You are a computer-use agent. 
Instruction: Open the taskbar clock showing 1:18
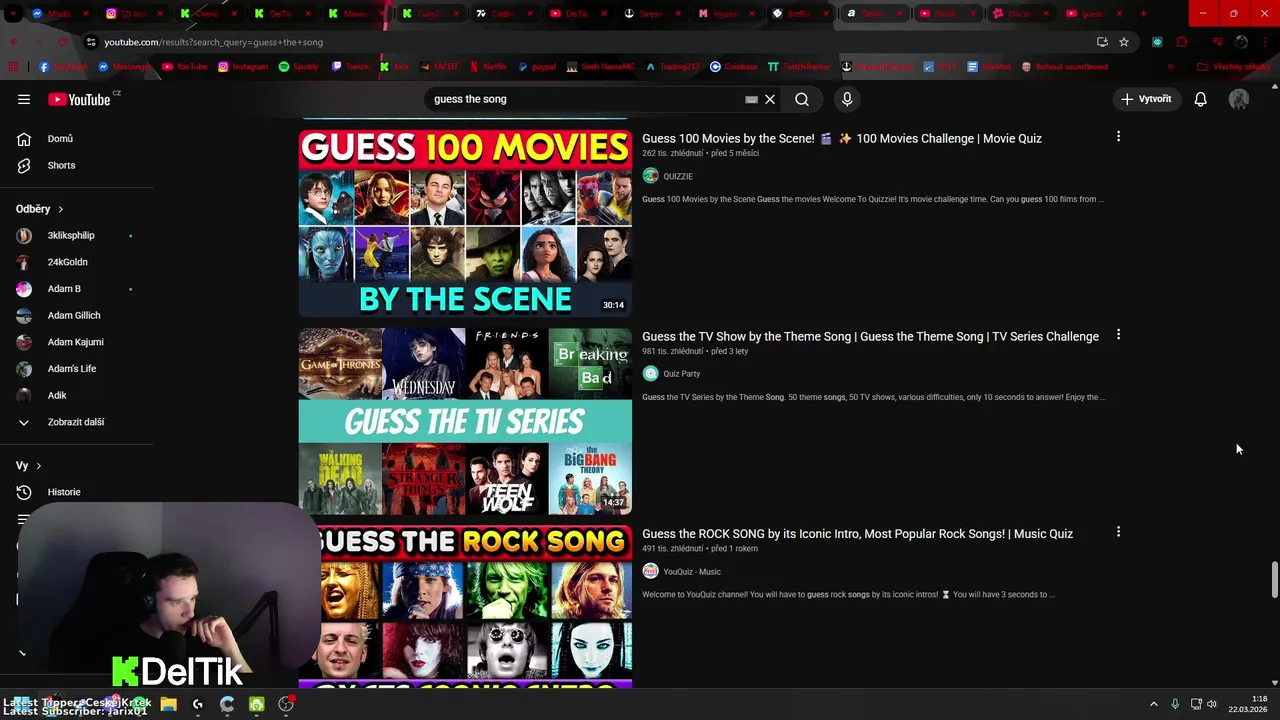point(1249,704)
